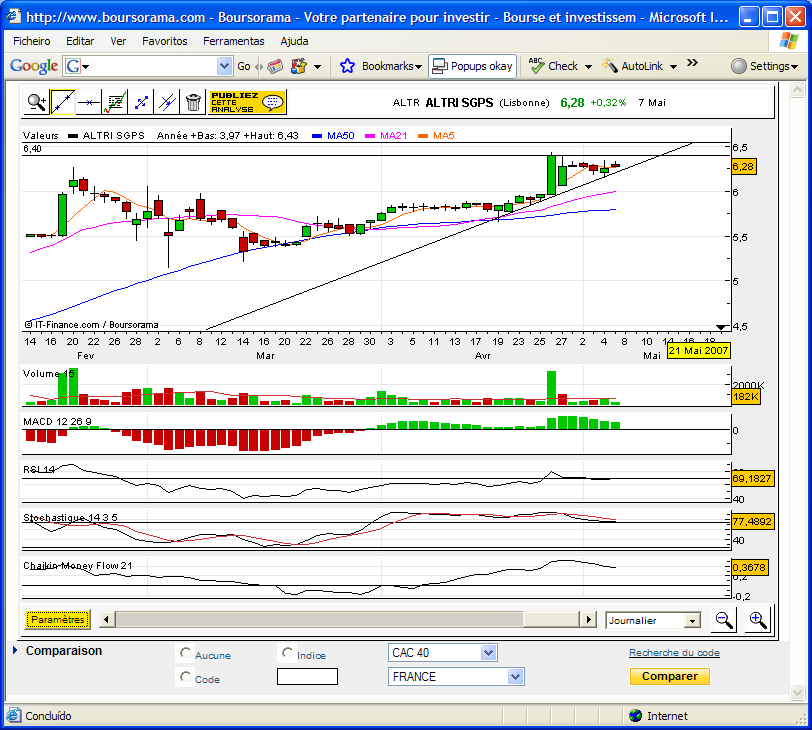Screen dimensions: 812x730
Task: Select the Code radio button
Action: click(185, 676)
